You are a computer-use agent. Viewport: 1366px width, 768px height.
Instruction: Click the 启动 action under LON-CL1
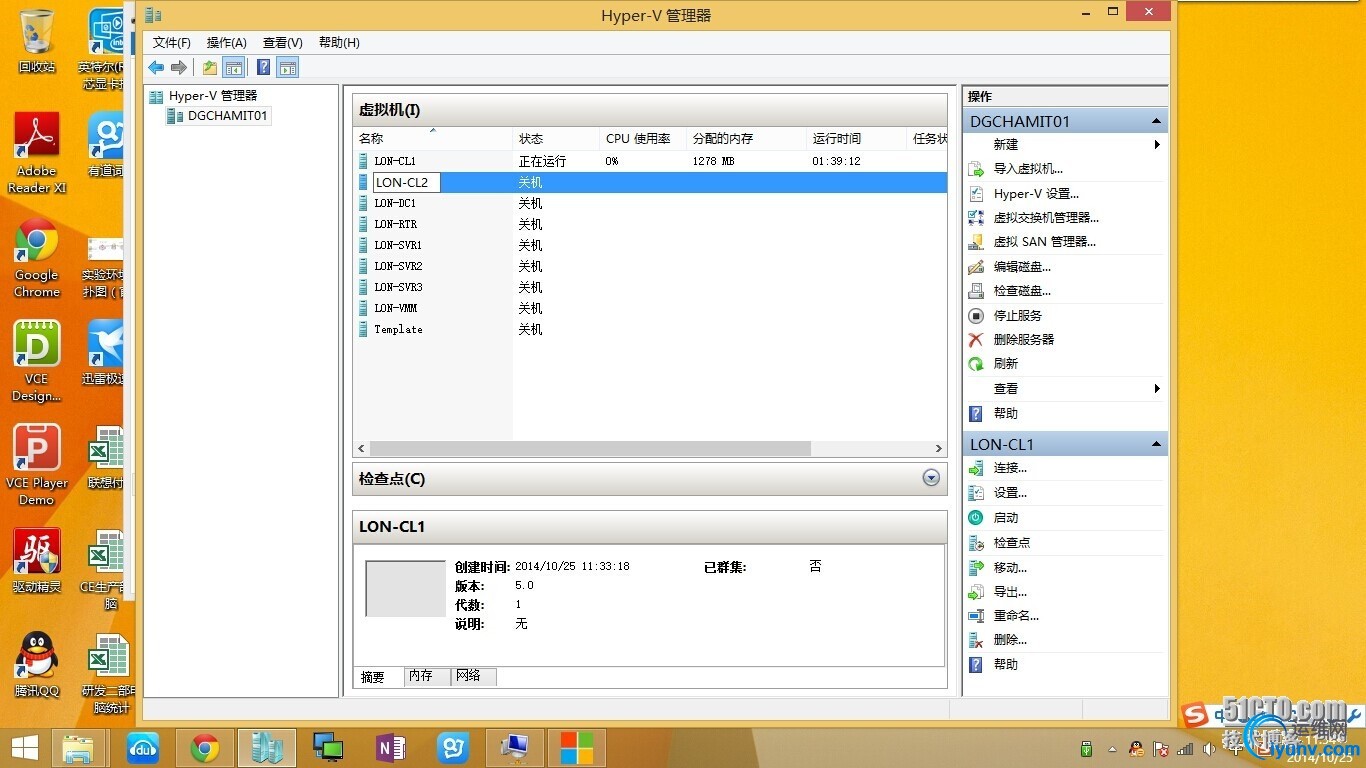click(1005, 518)
